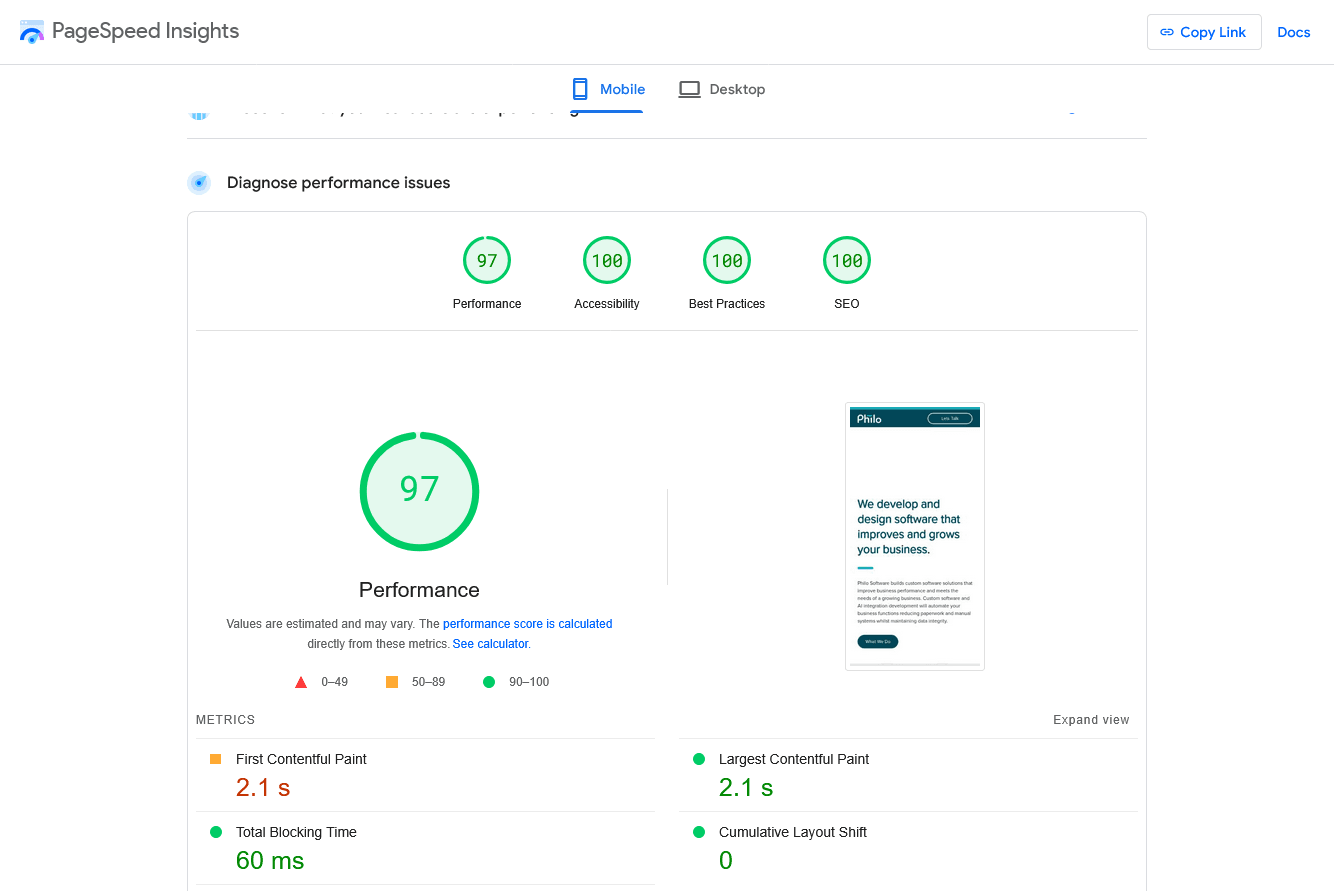Click the First Contentful Paint orange square

pyautogui.click(x=215, y=759)
